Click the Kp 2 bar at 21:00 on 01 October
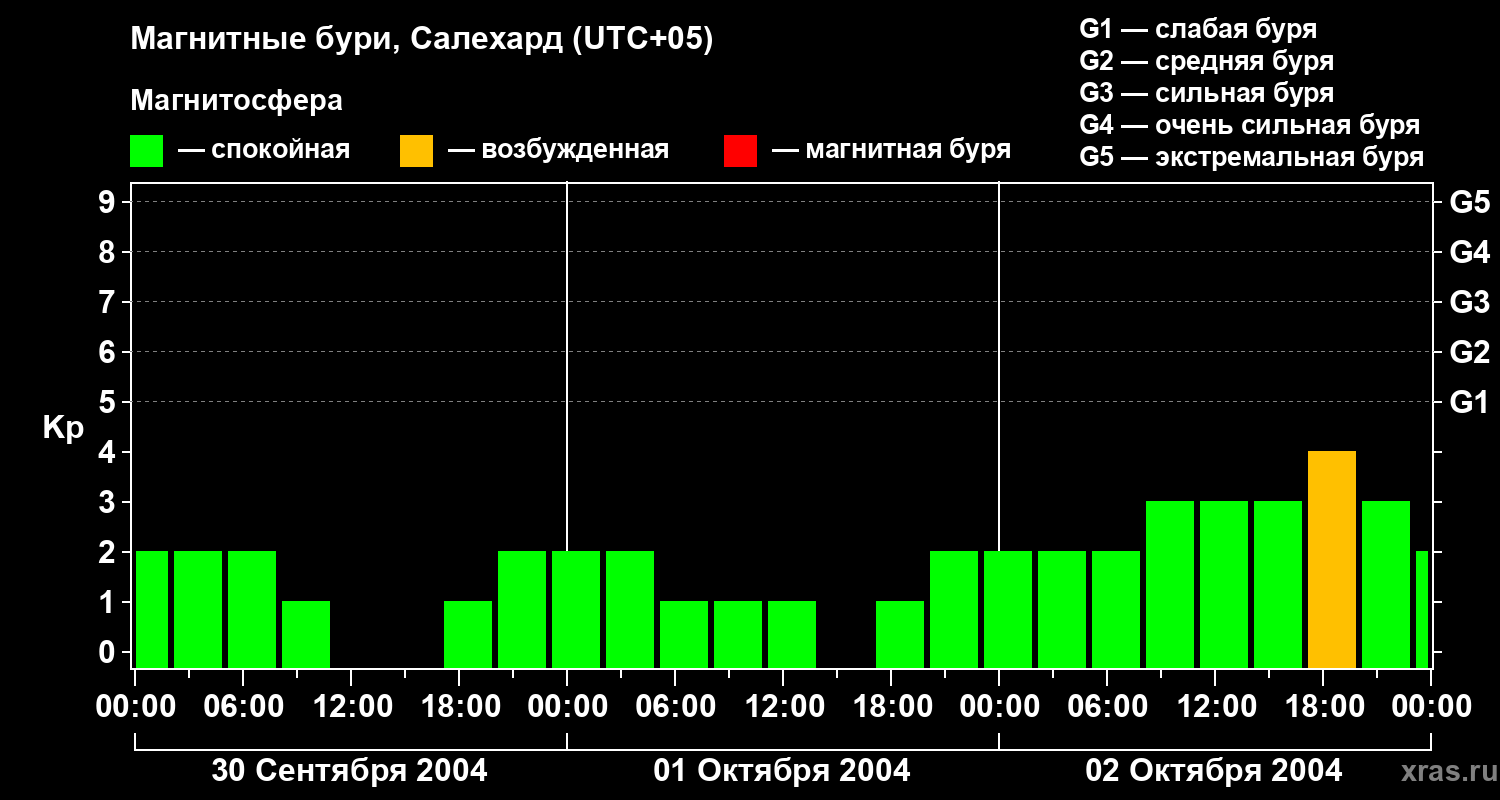Screen dimensions: 1500x800 point(954,609)
